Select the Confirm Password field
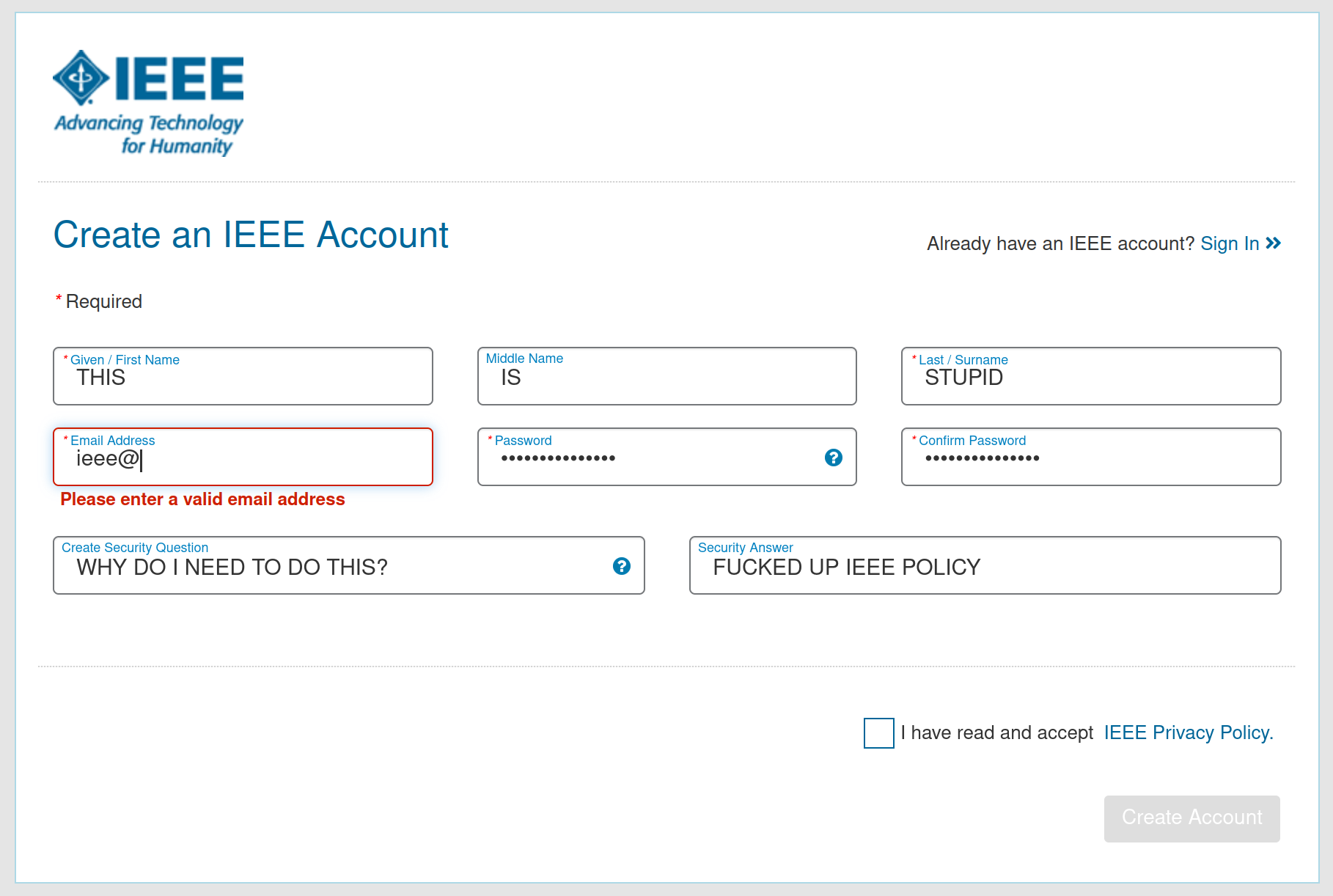This screenshot has height=896, width=1333. tap(1090, 457)
